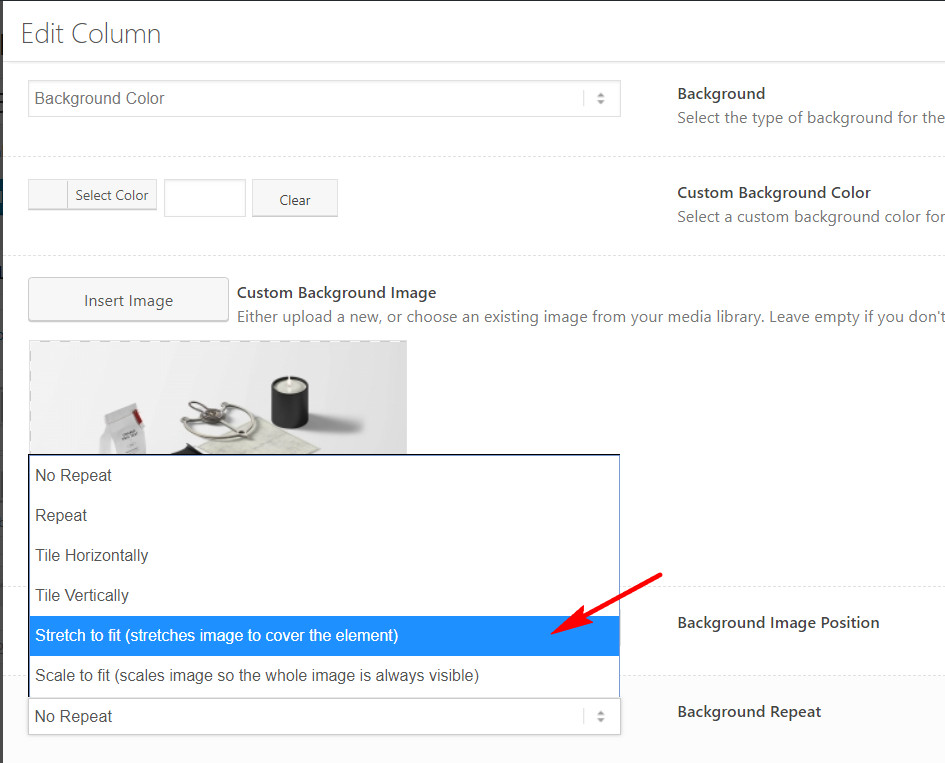Select Tile Horizontally option
The image size is (945, 763).
[324, 556]
